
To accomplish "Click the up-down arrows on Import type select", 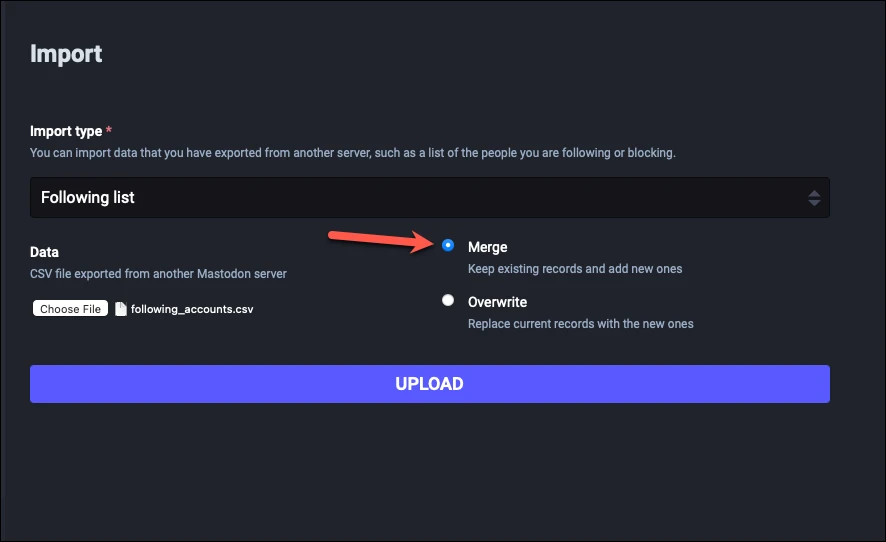I will click(x=814, y=198).
